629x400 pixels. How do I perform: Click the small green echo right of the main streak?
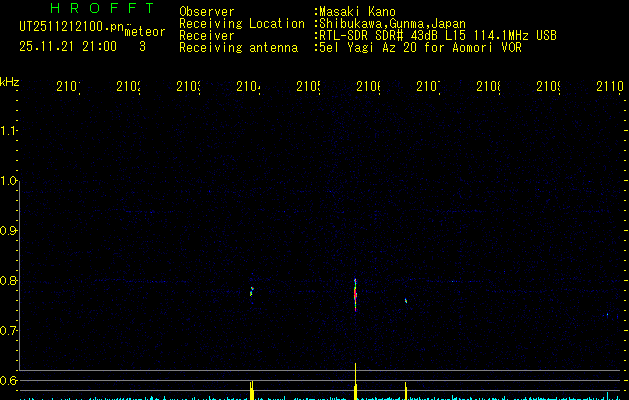[x=406, y=299]
